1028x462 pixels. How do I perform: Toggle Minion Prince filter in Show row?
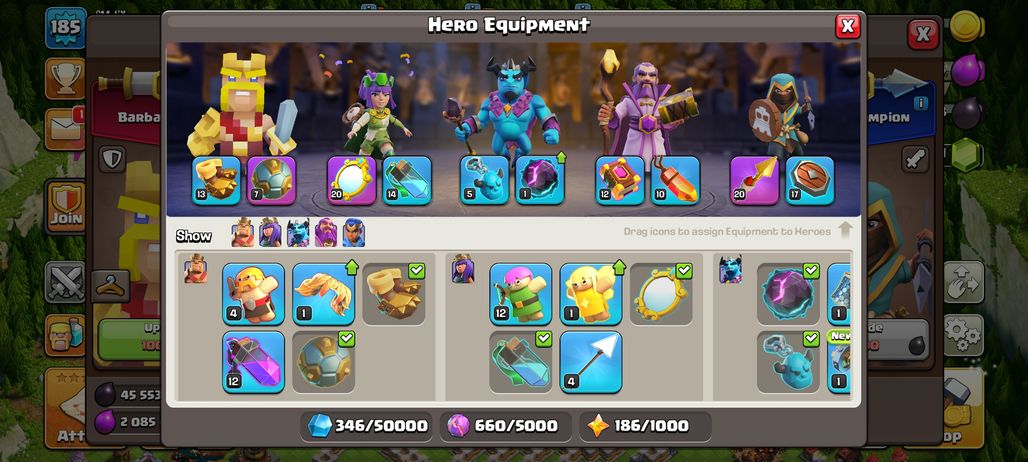click(298, 233)
